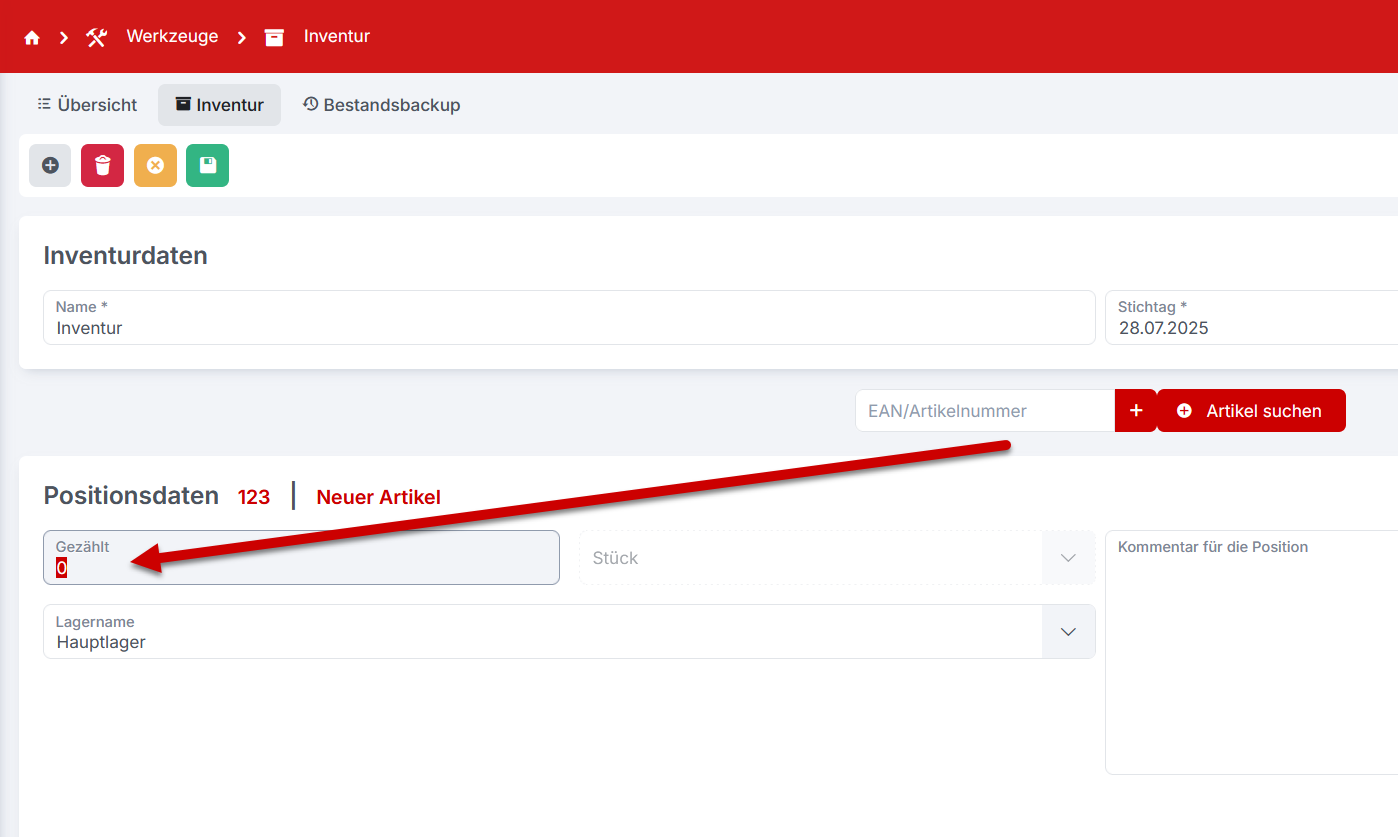The height and width of the screenshot is (837, 1398).
Task: Click the red plus button beside EAN field
Action: [1135, 411]
